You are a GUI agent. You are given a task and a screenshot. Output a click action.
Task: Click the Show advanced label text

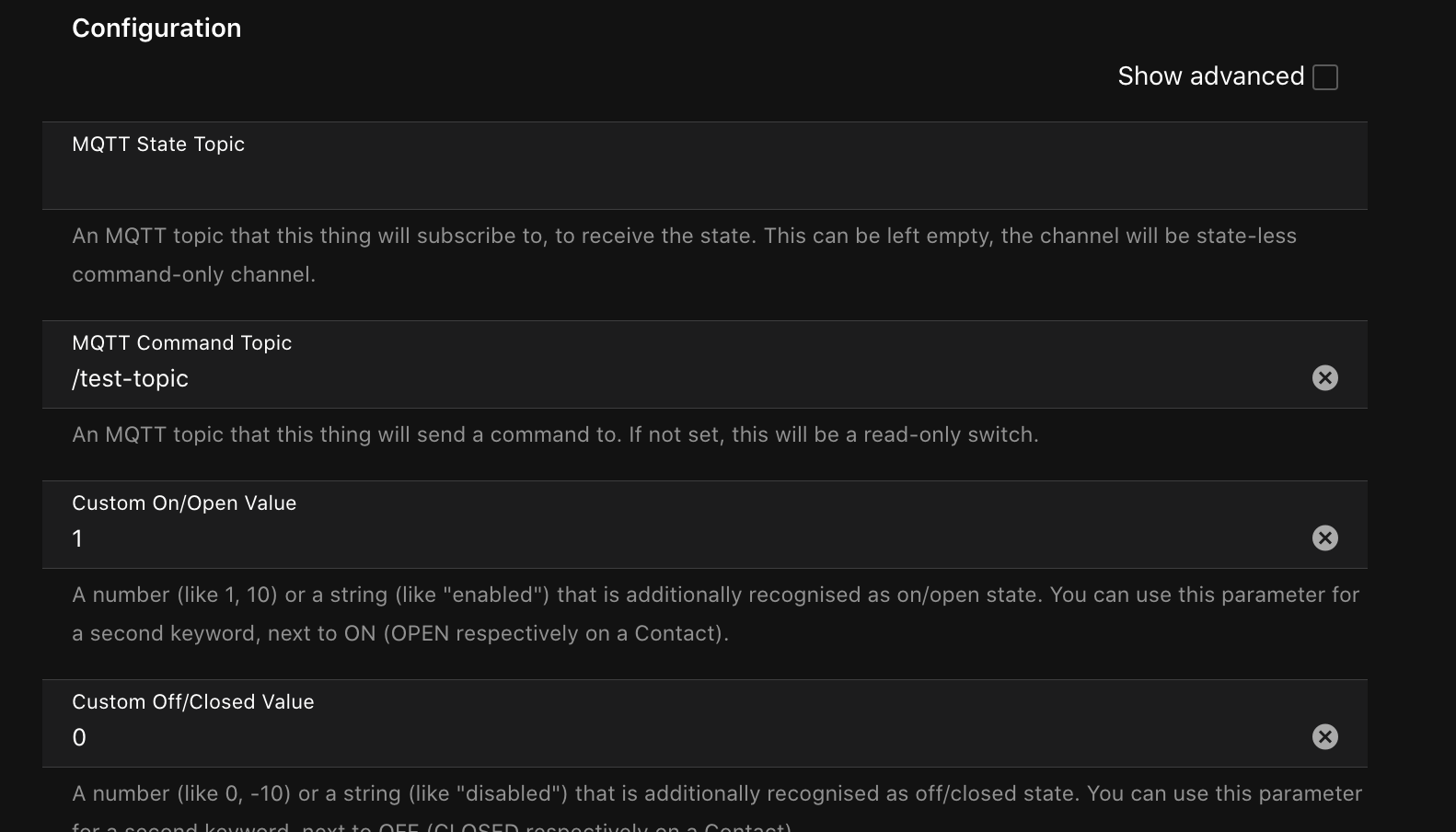1210,76
